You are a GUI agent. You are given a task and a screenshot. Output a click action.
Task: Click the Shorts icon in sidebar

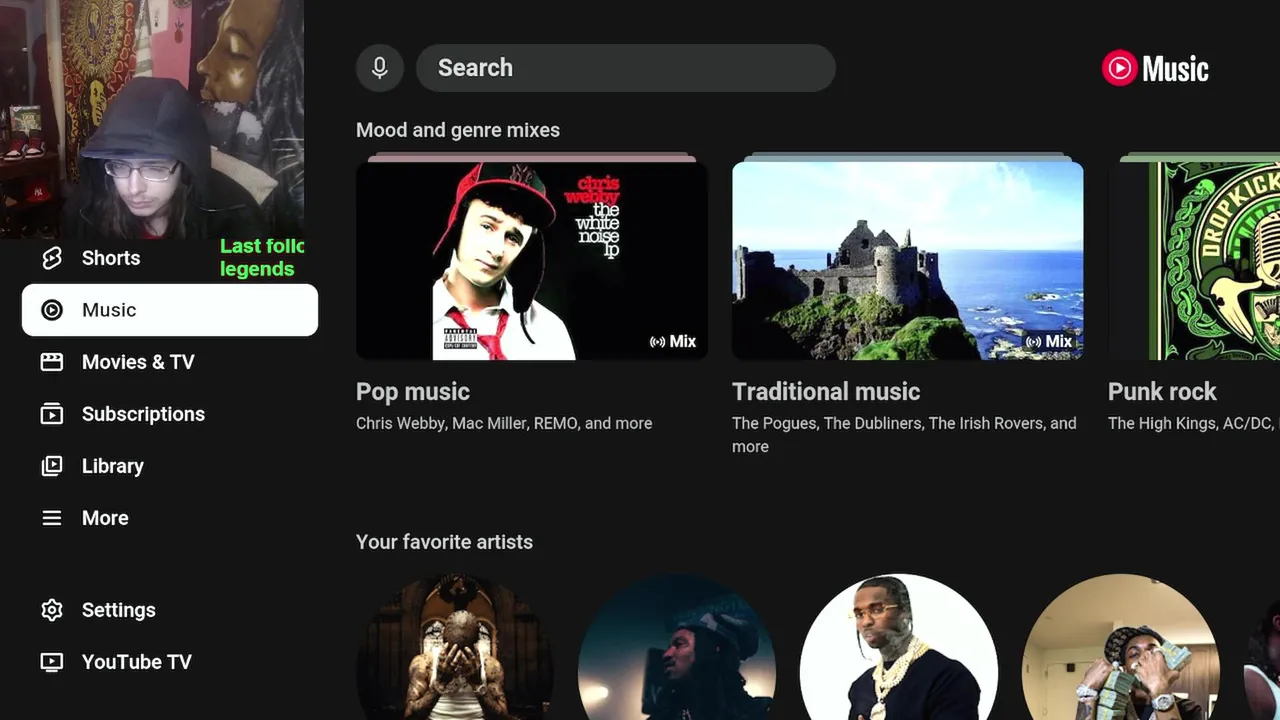(52, 258)
